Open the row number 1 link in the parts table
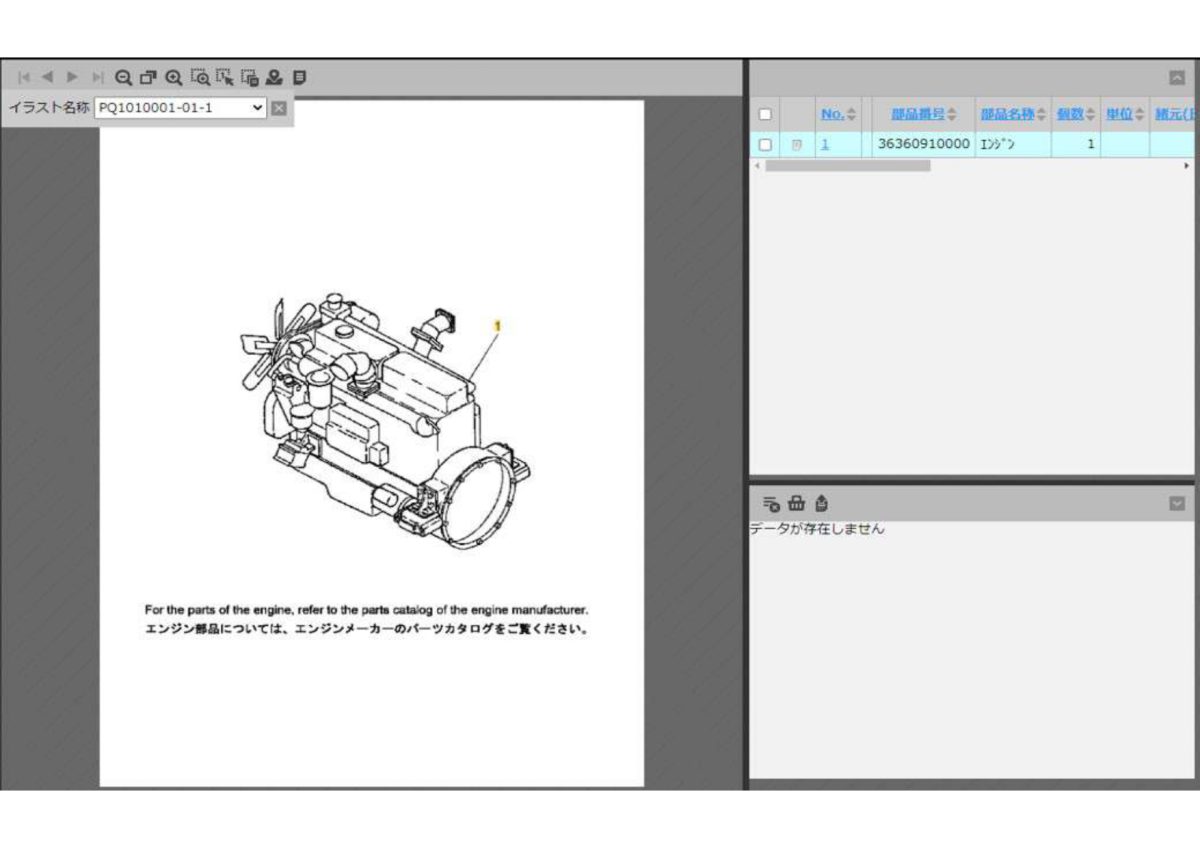This screenshot has height=848, width=1200. (825, 145)
